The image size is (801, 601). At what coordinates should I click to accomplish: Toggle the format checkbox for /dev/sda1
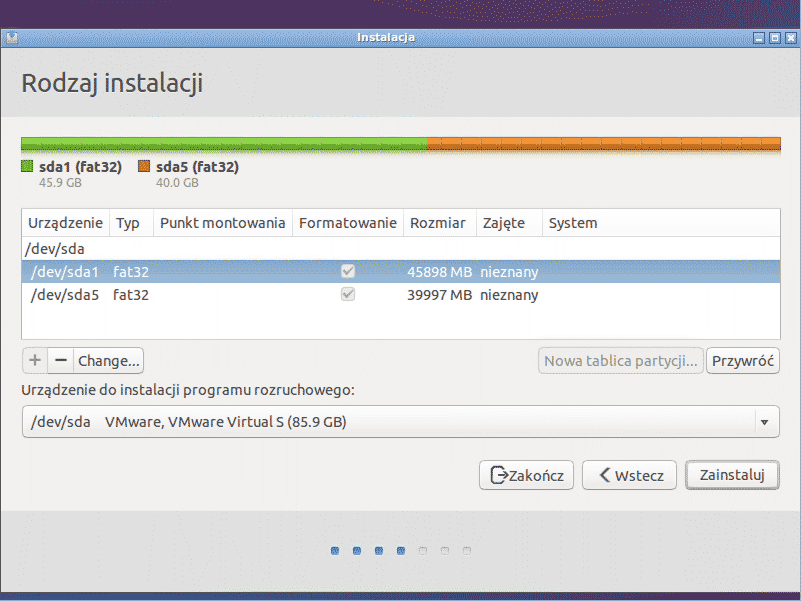click(x=348, y=272)
